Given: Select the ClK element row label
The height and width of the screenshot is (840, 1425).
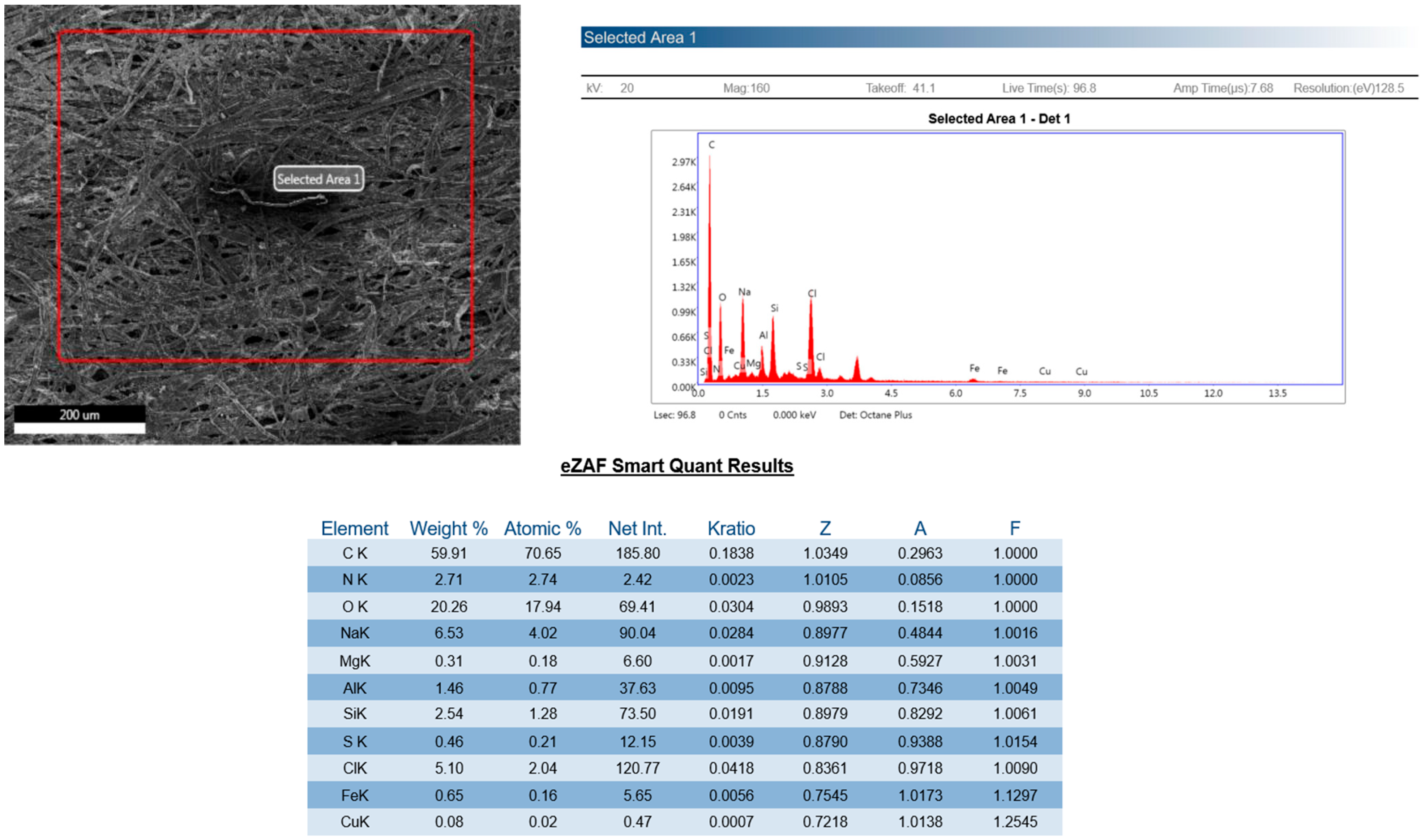Looking at the screenshot, I should [355, 768].
